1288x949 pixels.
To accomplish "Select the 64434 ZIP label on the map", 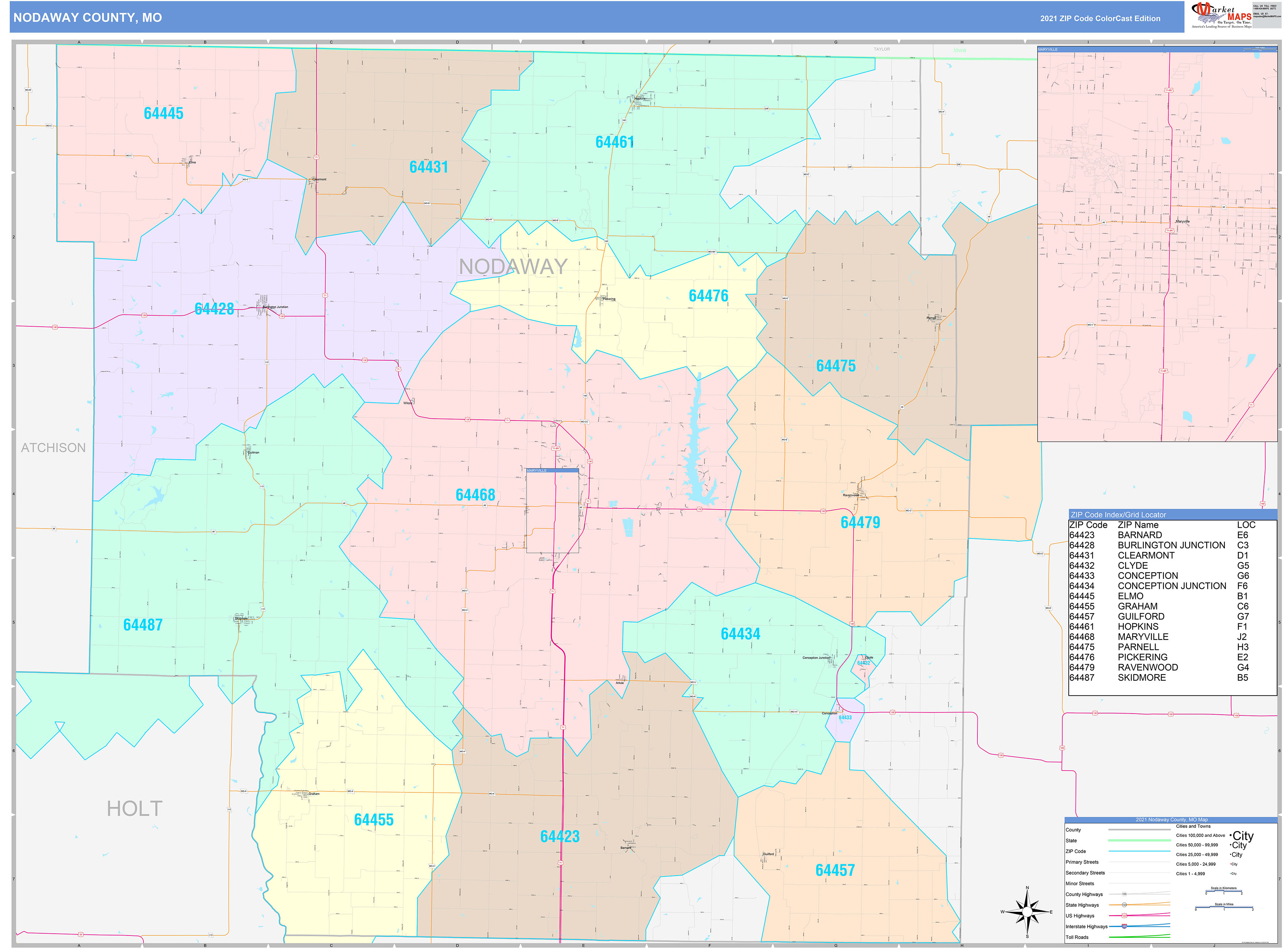I will [741, 634].
